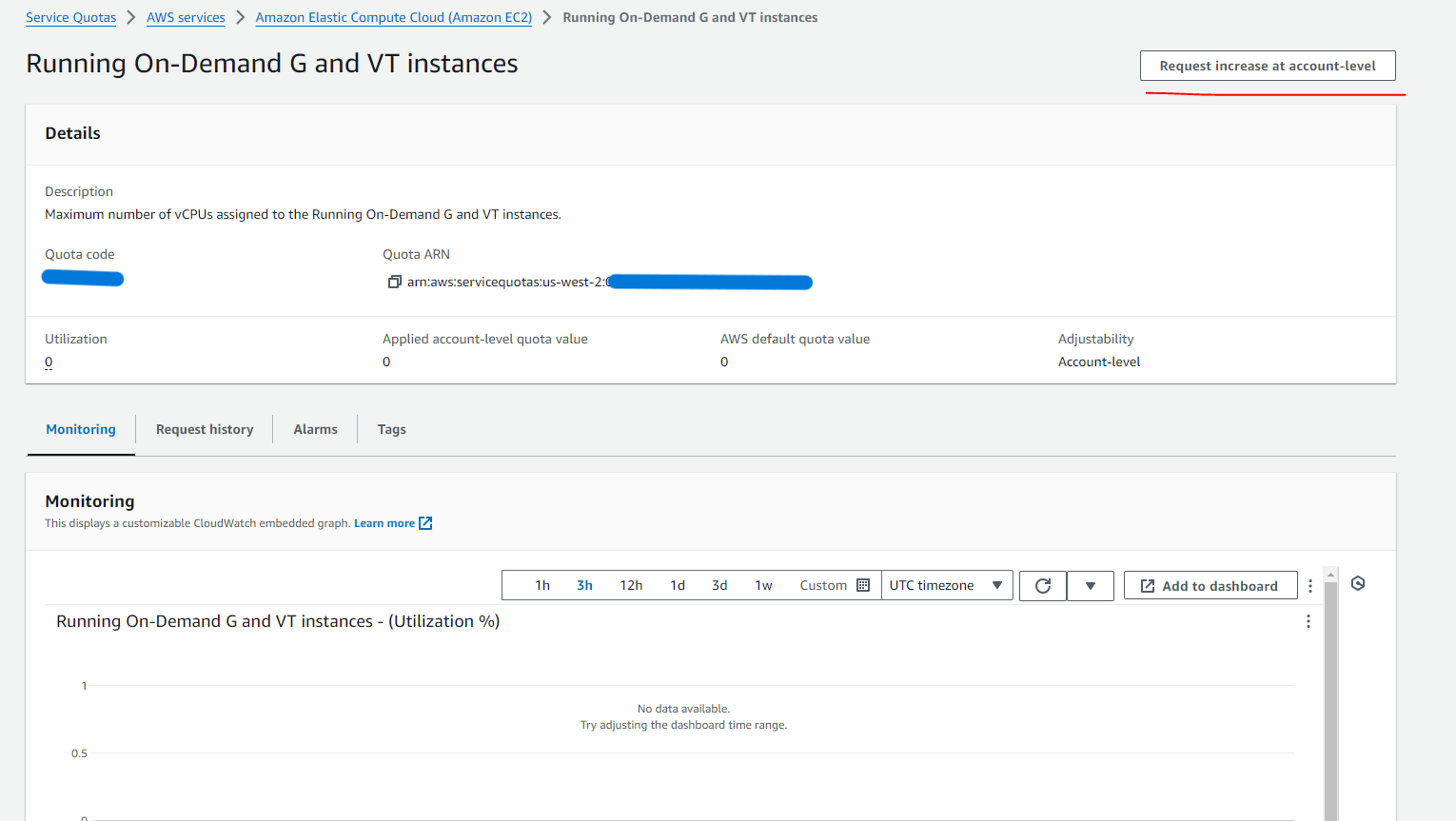Switch to the Request history tab
The height and width of the screenshot is (821, 1456).
point(204,429)
